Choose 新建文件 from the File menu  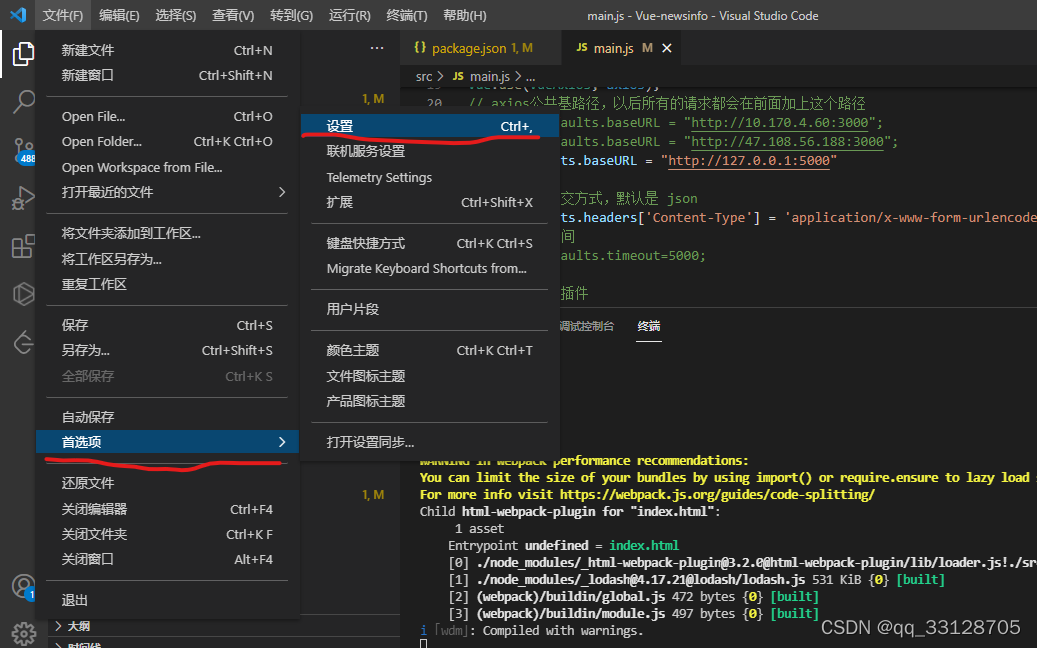(167, 50)
